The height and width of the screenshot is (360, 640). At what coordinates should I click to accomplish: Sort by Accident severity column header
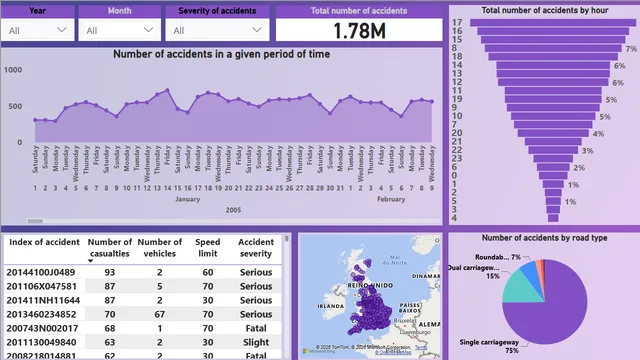(256, 248)
